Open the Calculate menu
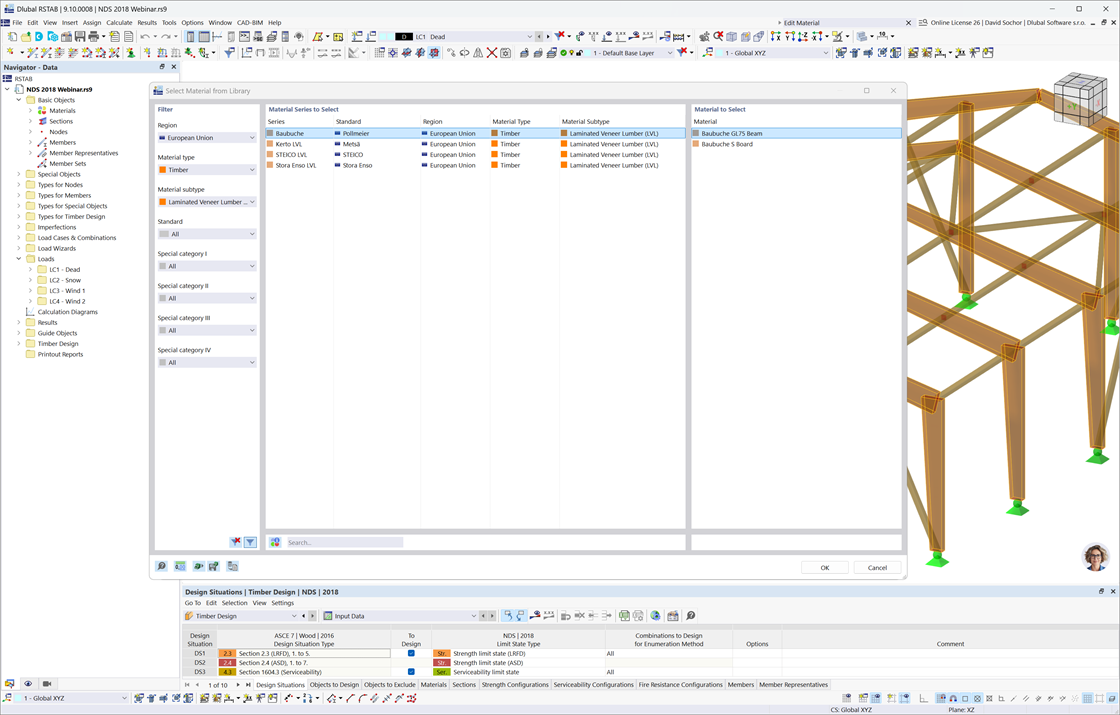 point(119,22)
